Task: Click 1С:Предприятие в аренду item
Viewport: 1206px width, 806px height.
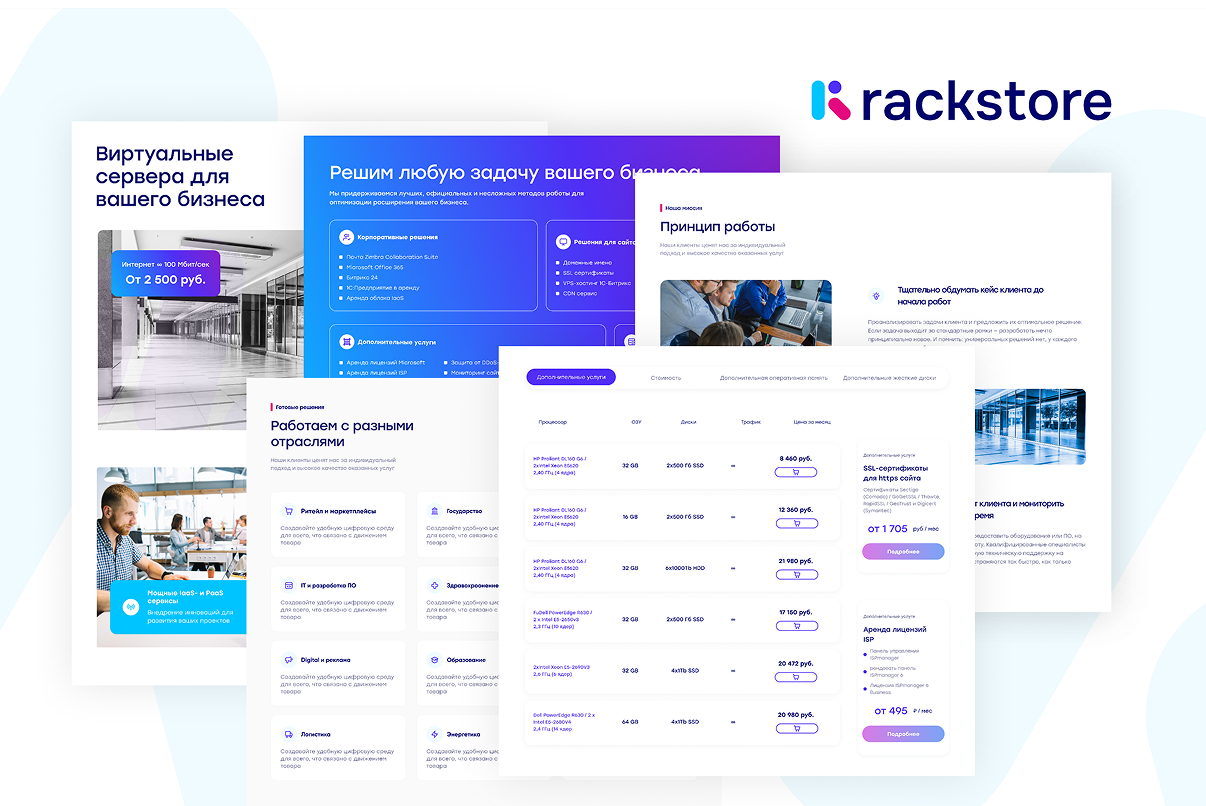Action: pos(382,287)
